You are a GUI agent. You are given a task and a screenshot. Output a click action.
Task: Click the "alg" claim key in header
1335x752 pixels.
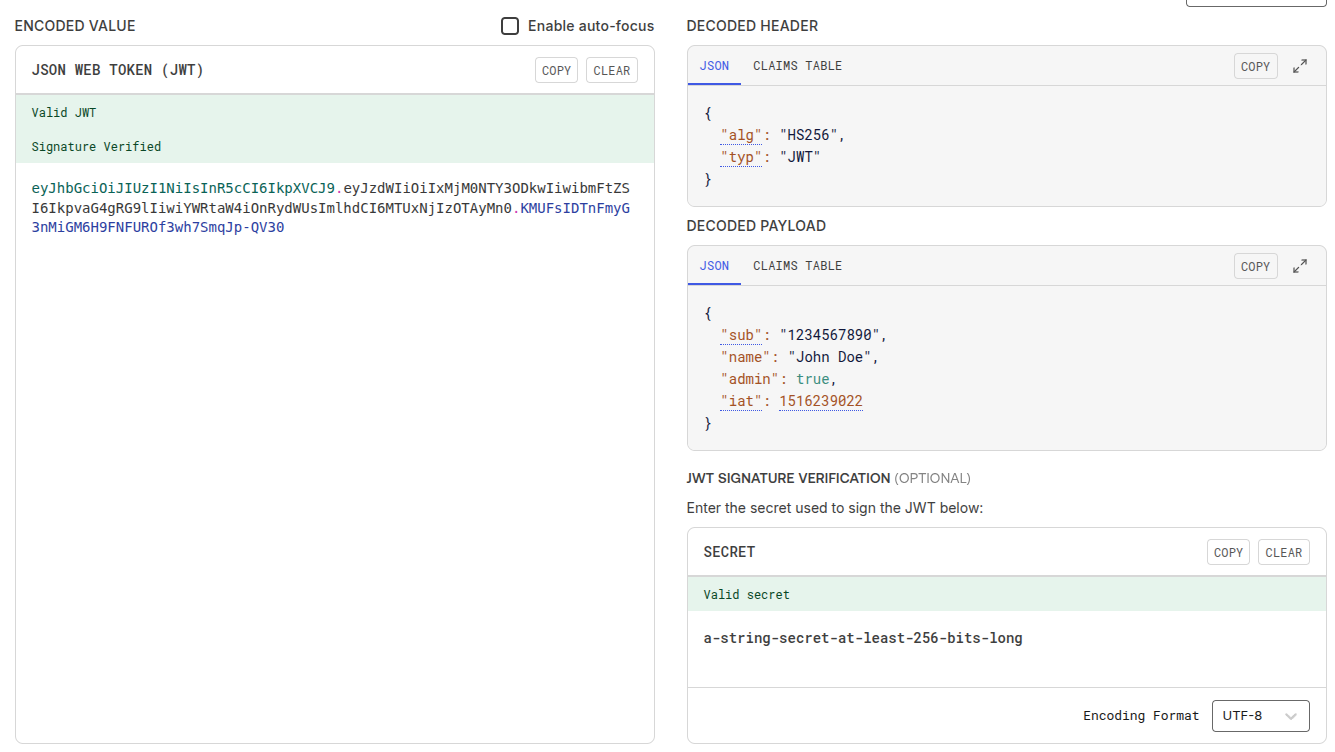pos(741,135)
